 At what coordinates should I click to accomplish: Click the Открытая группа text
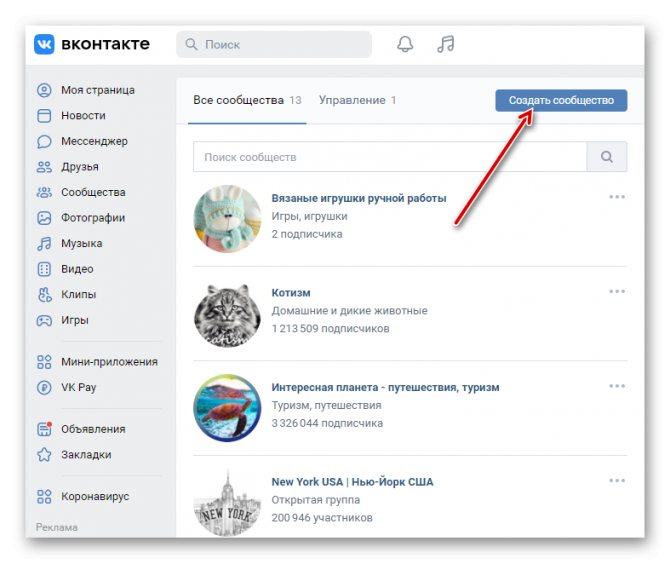[316, 500]
